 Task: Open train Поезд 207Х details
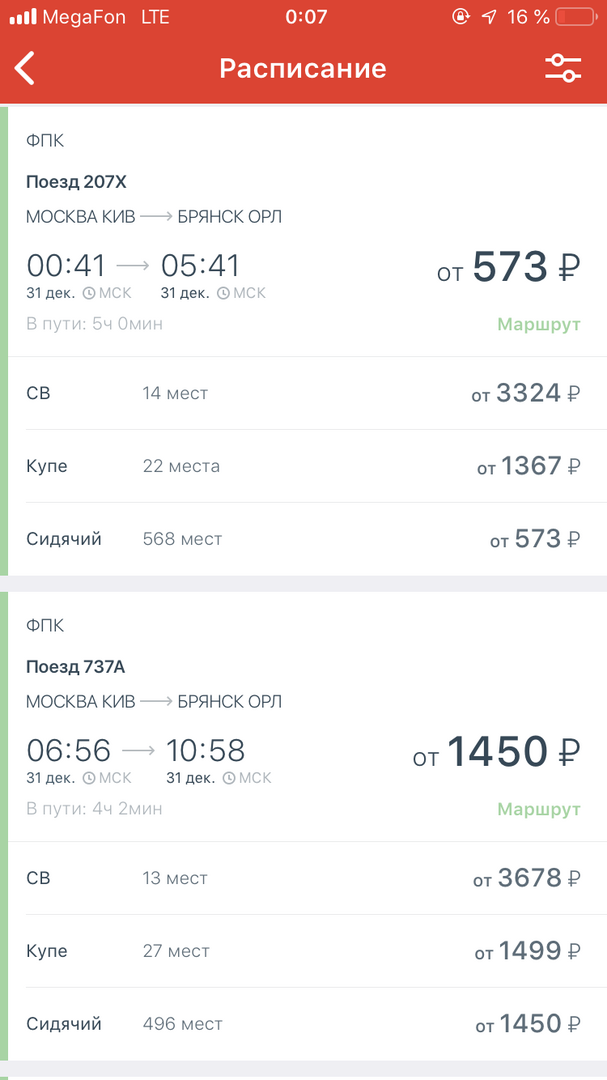coord(76,182)
